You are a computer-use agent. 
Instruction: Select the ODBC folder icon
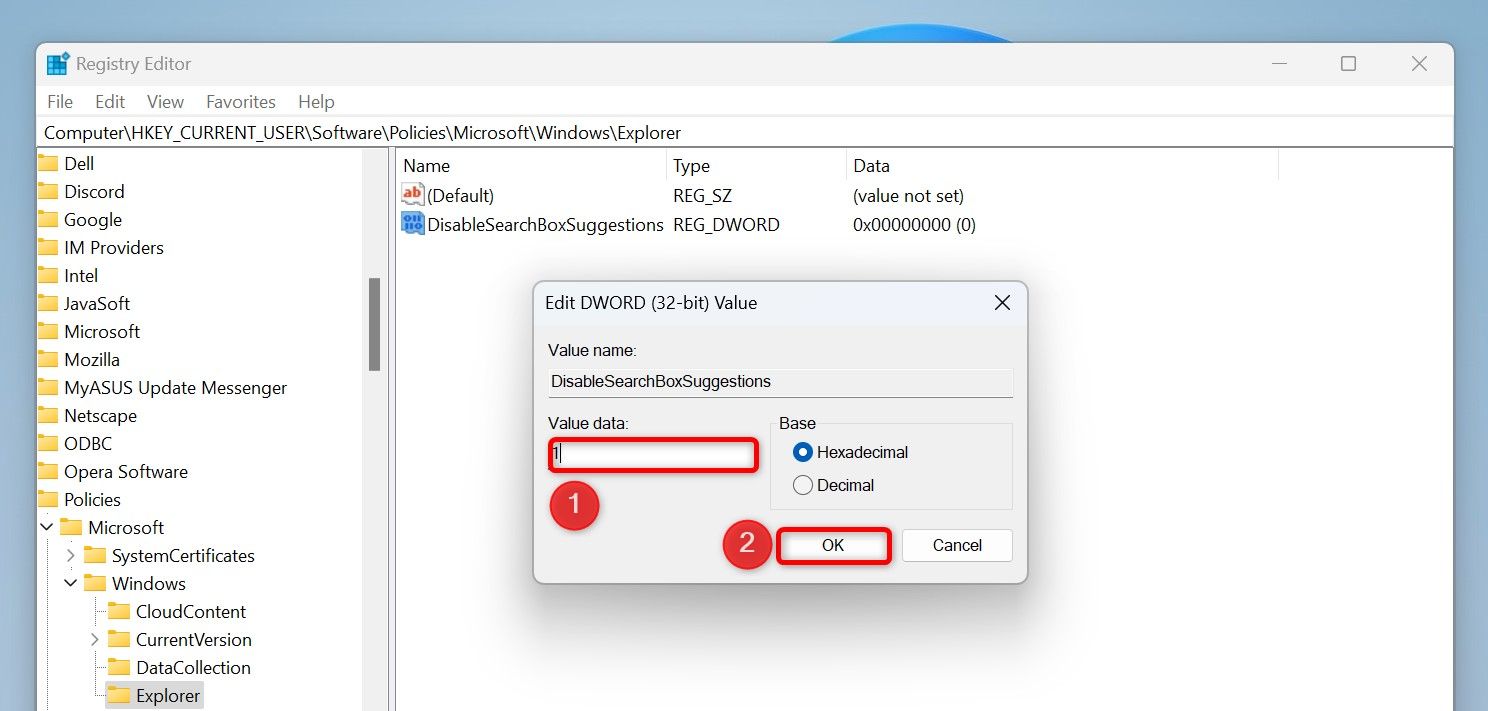48,443
